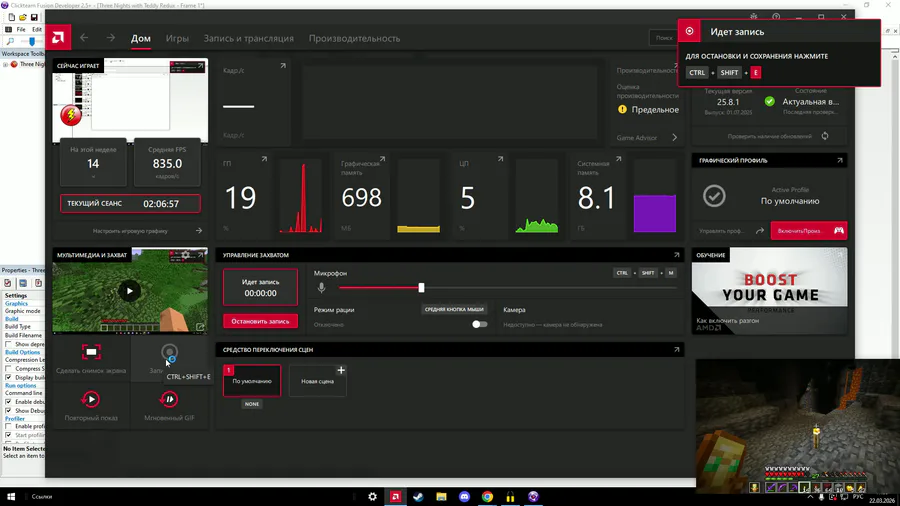Viewport: 900px width, 506px height.
Task: Click the Управлять проф… link
Action: 722,231
